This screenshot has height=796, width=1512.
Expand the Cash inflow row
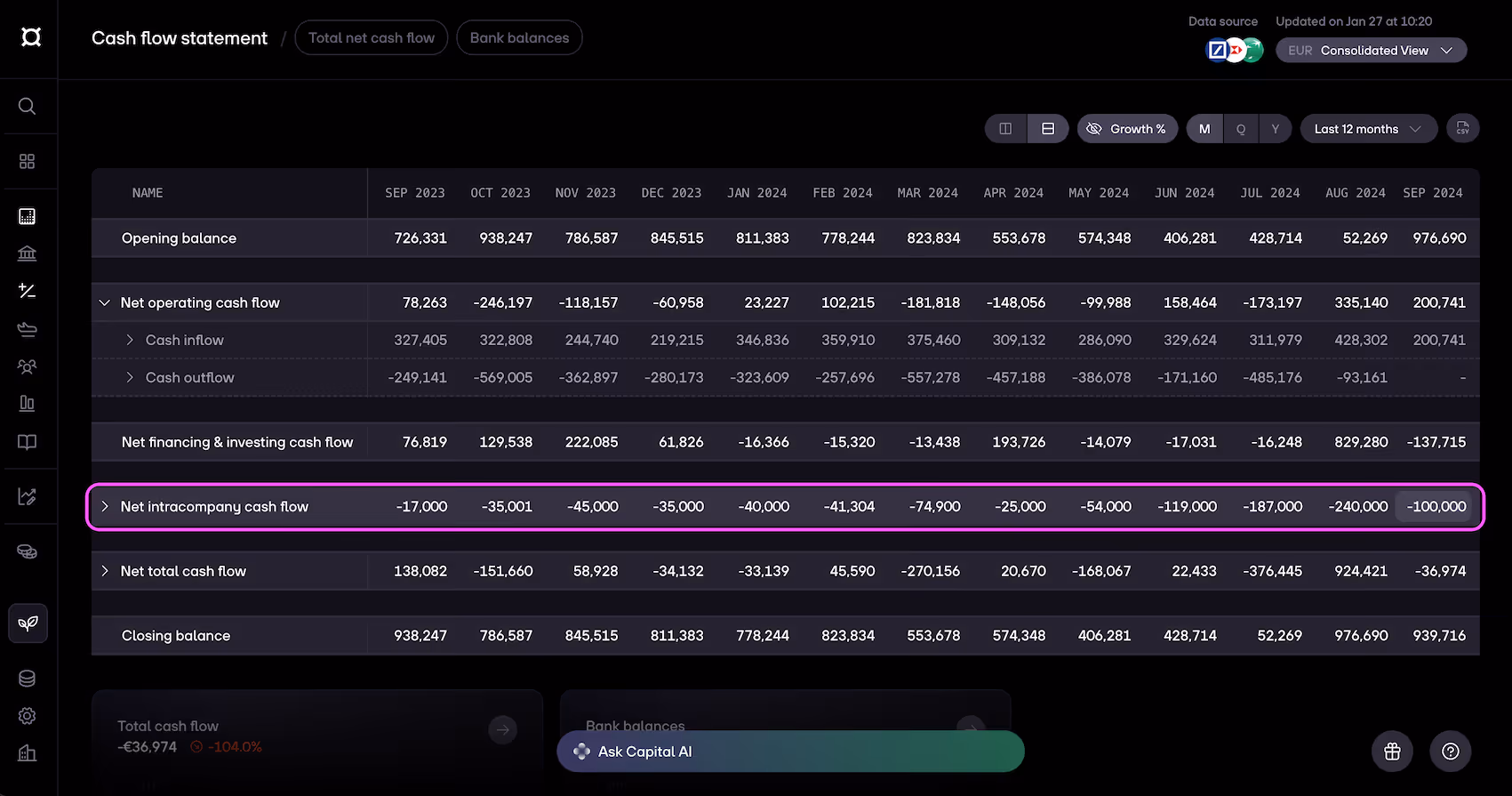point(130,340)
